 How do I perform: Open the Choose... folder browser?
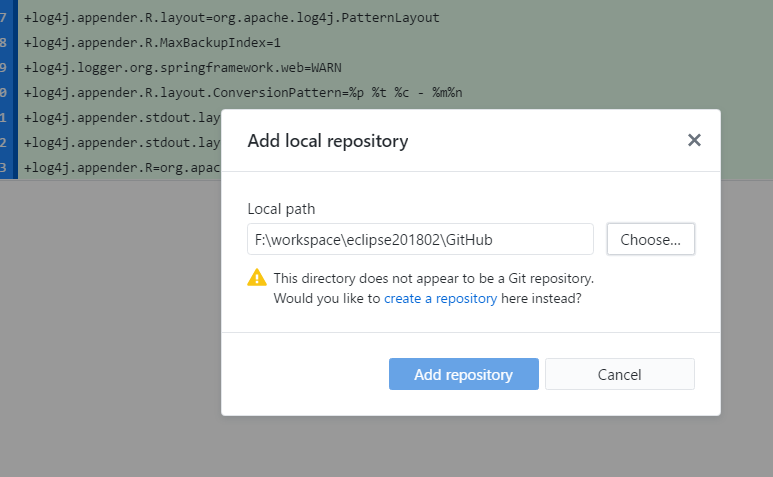[x=650, y=239]
